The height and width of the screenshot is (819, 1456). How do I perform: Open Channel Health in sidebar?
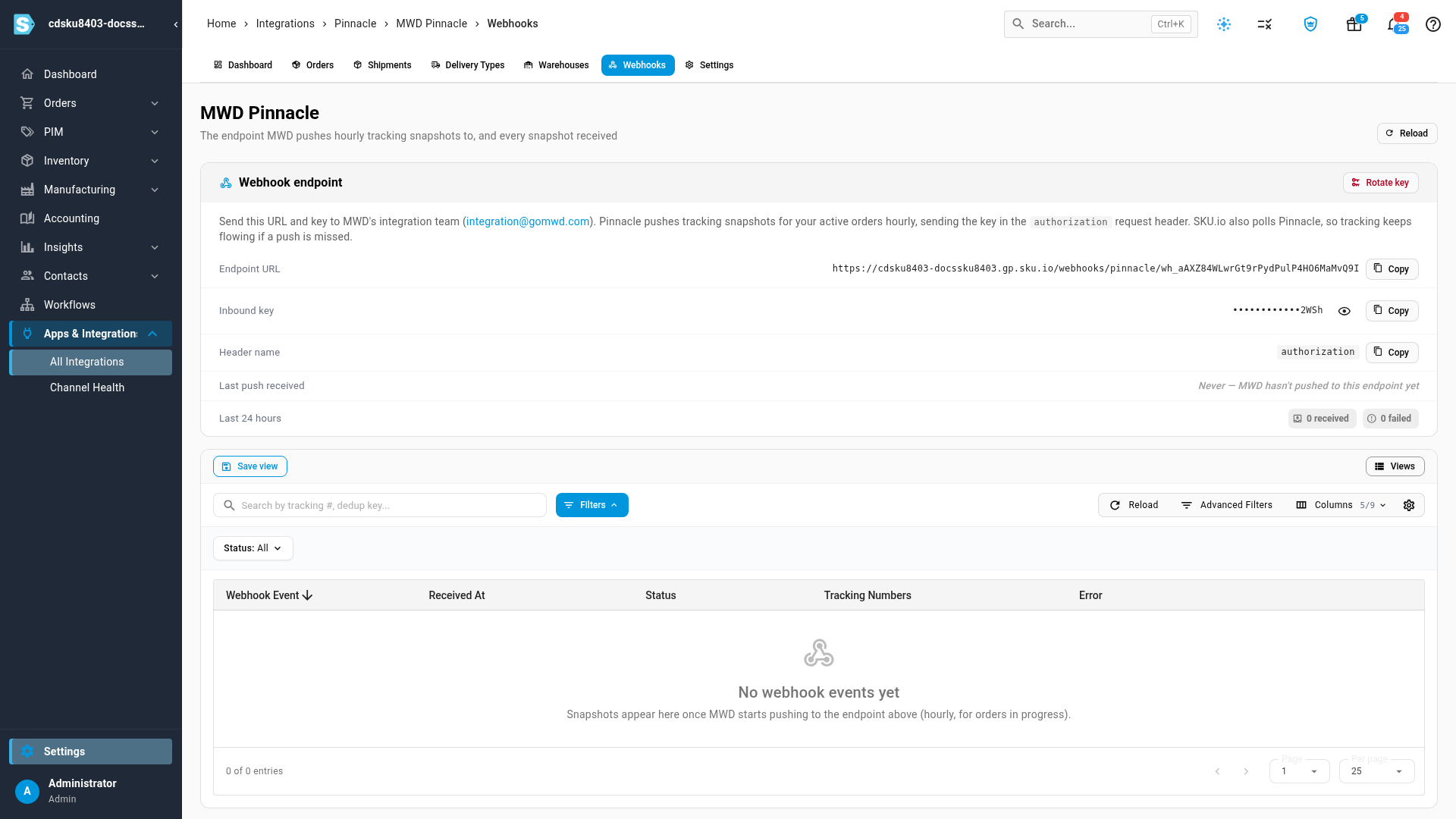[91, 388]
